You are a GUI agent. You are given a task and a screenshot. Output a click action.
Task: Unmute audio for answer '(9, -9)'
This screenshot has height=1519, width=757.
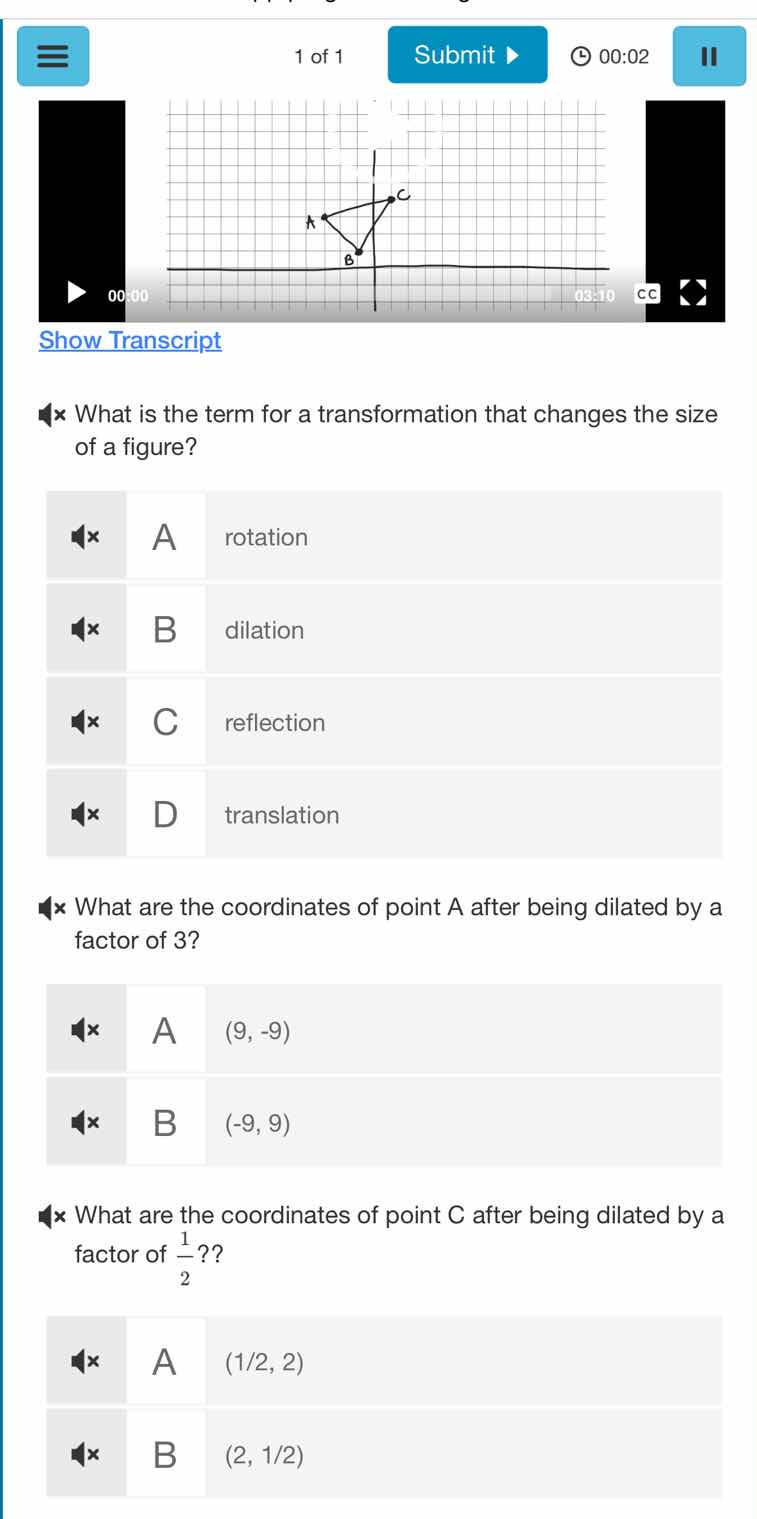point(86,1029)
